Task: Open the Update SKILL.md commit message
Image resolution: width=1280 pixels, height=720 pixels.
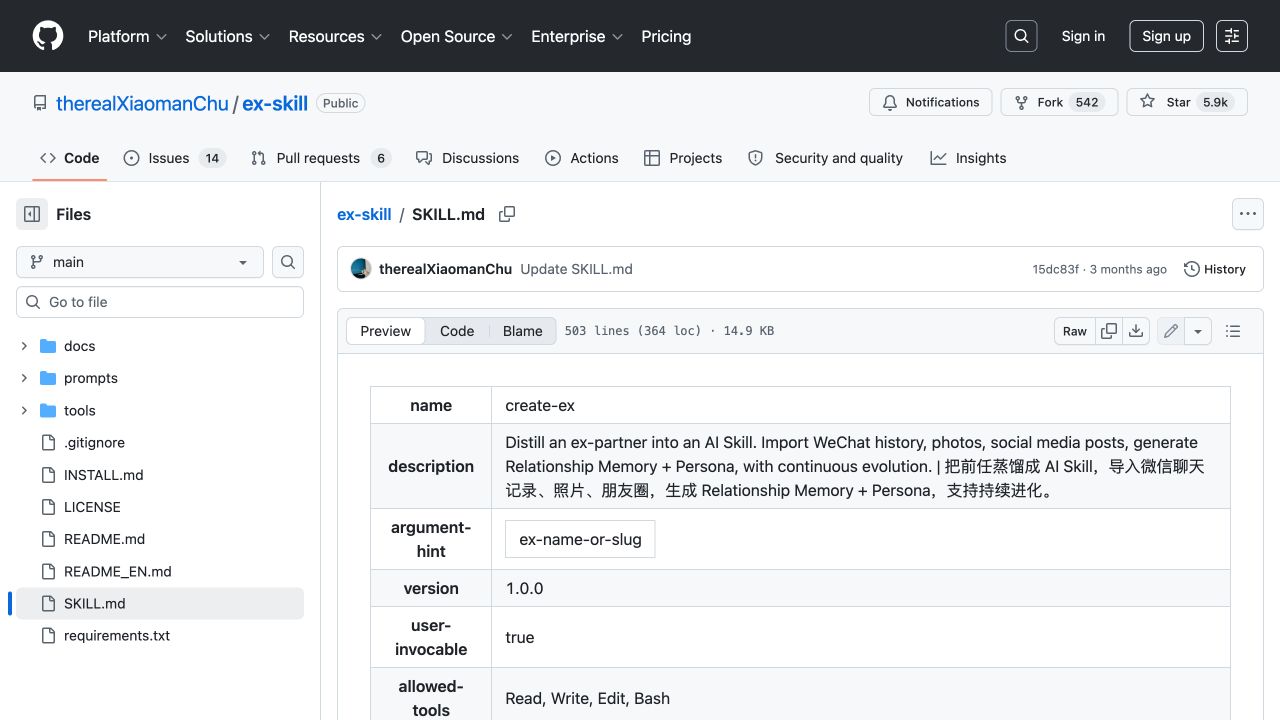Action: click(577, 269)
